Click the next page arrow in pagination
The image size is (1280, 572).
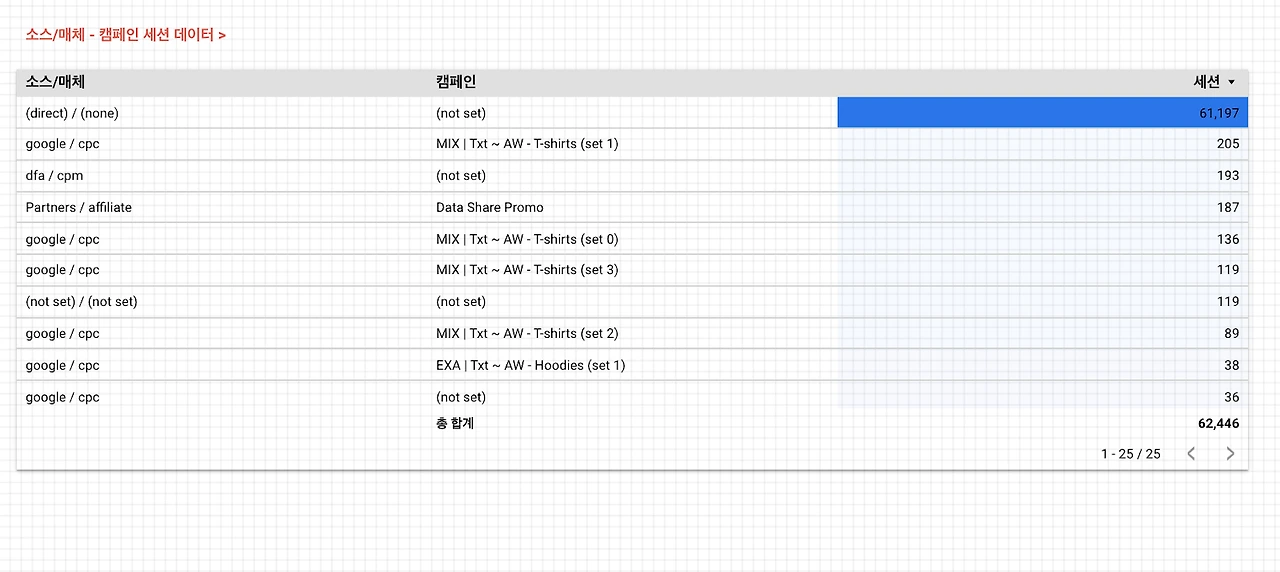1230,454
